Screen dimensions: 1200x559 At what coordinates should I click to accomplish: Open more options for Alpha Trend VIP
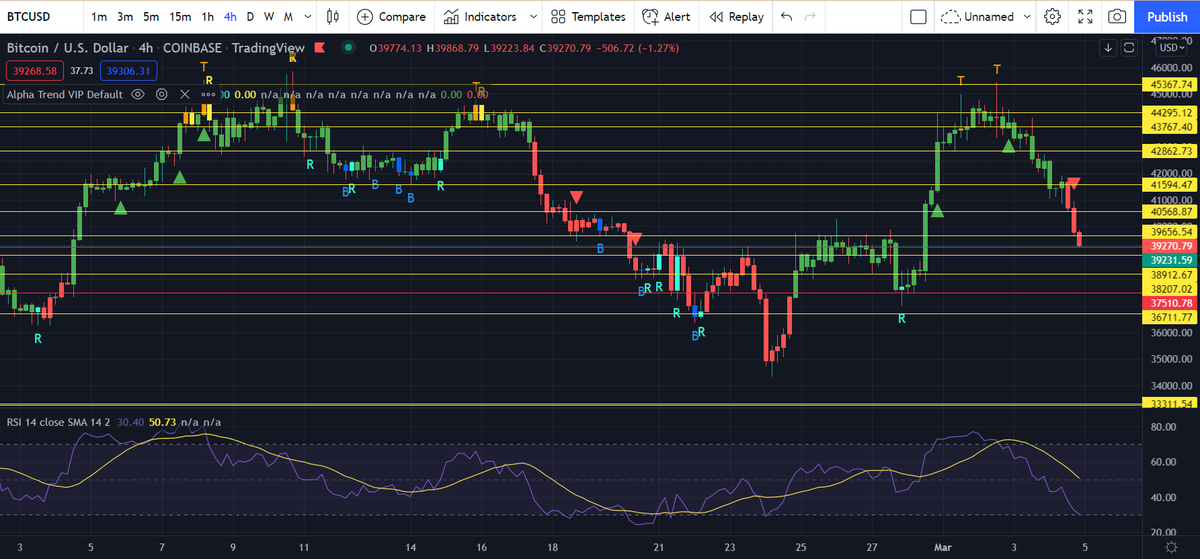pos(208,94)
